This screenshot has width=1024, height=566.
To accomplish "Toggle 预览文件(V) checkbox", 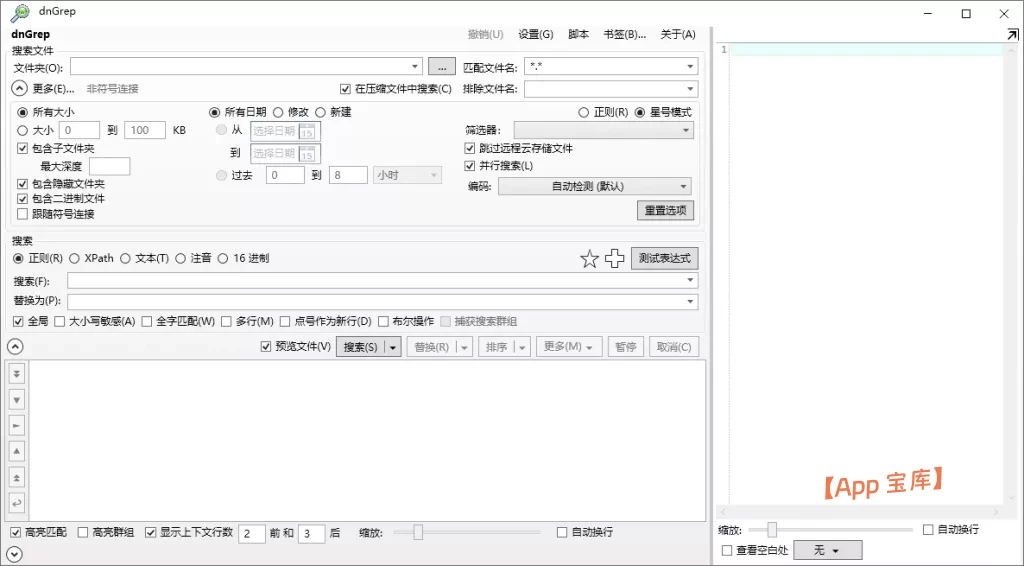I will 265,347.
